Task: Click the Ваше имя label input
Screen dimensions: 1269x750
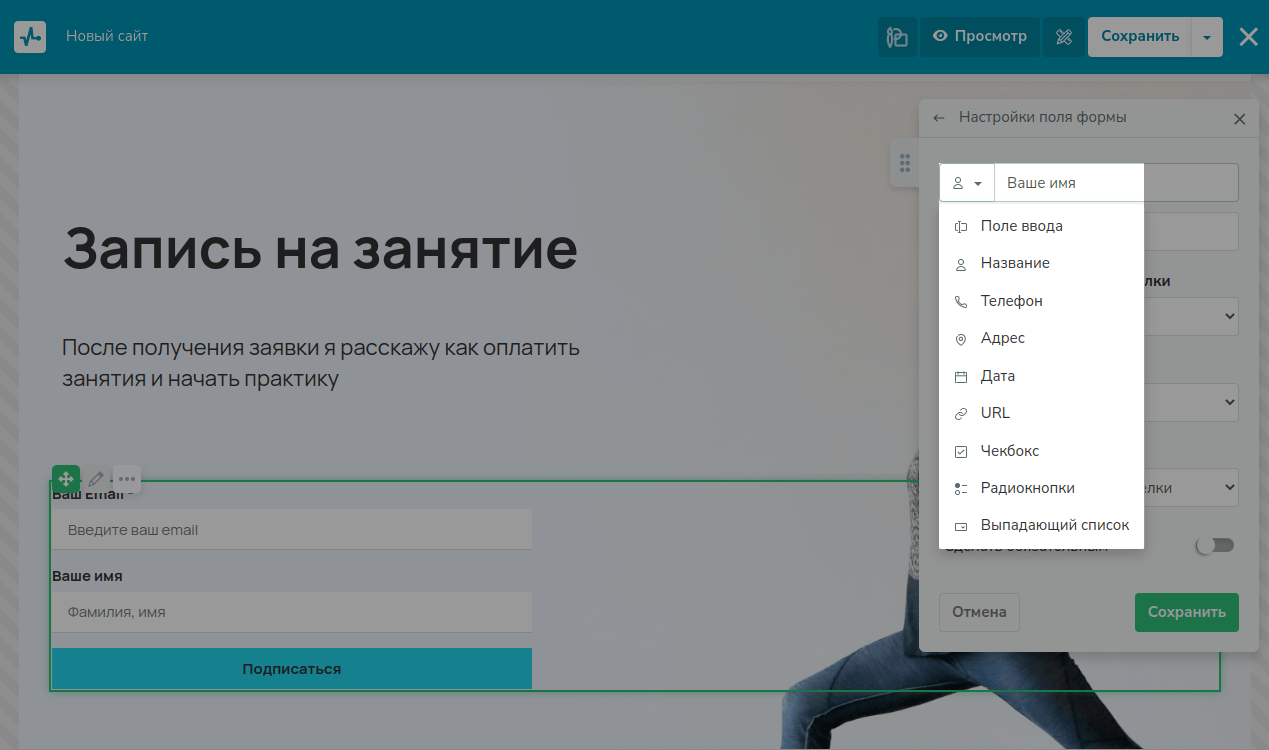Action: coord(1116,183)
